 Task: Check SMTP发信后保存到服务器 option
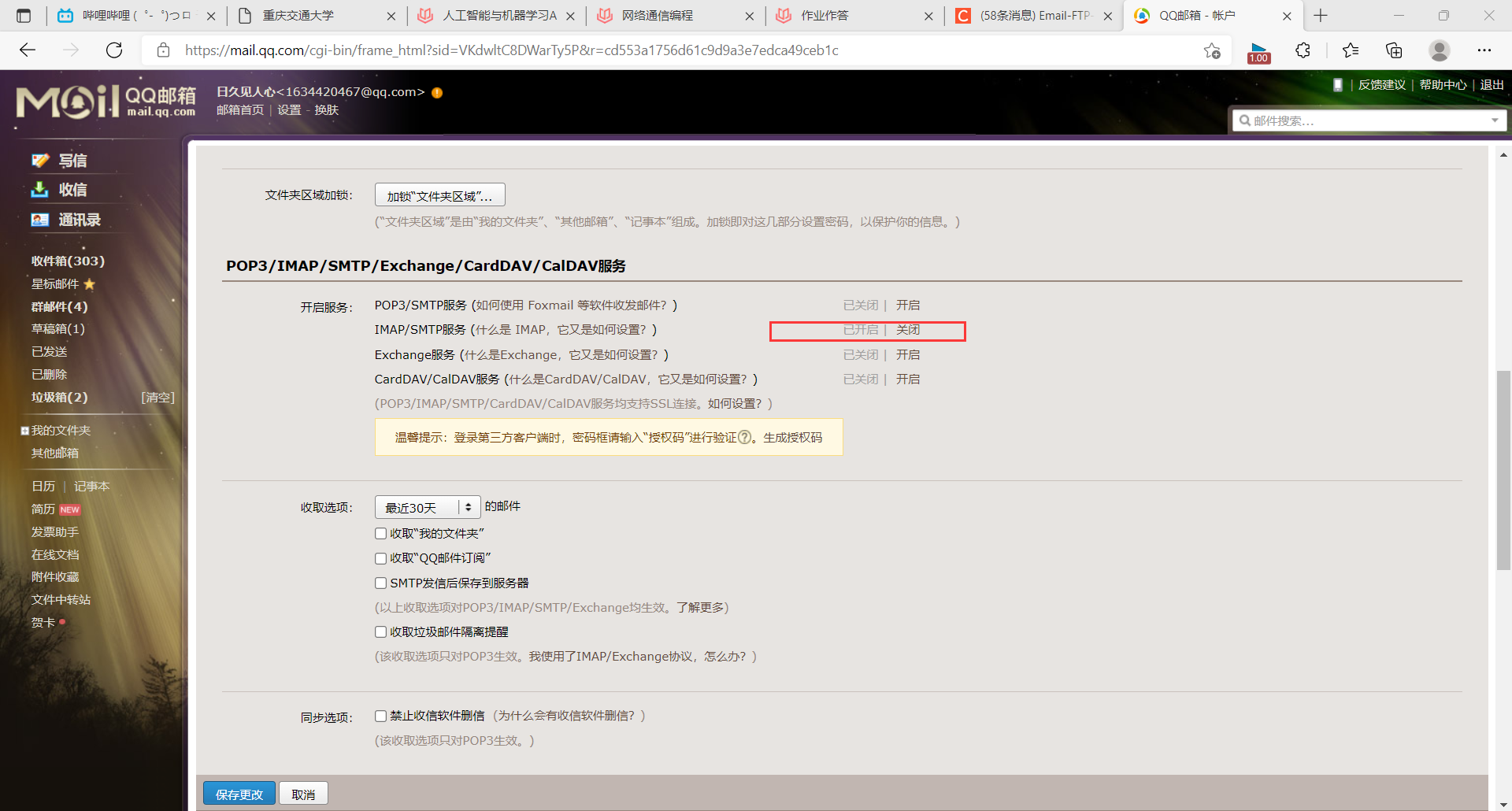[381, 583]
